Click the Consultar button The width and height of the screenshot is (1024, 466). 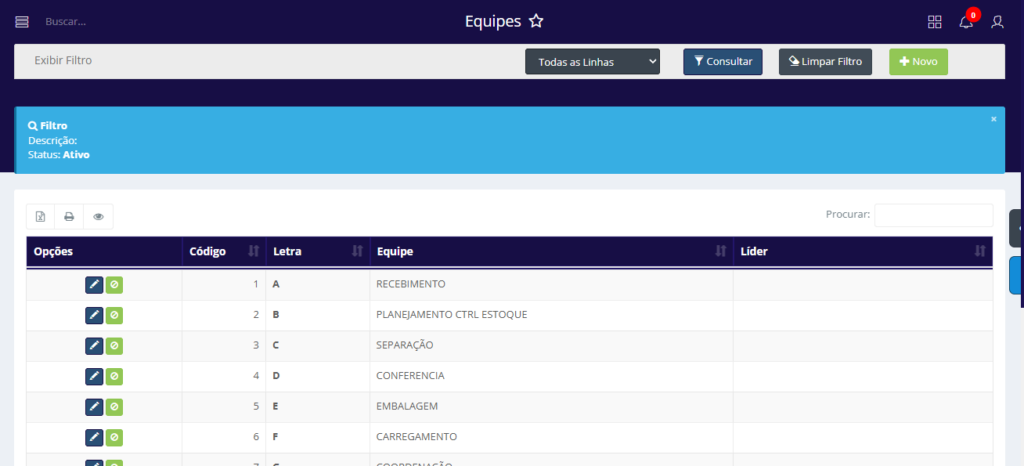pyautogui.click(x=722, y=62)
